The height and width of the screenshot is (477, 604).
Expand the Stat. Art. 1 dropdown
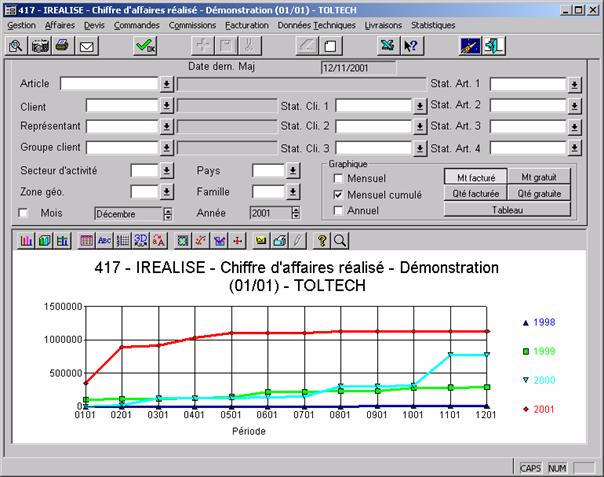click(x=574, y=84)
